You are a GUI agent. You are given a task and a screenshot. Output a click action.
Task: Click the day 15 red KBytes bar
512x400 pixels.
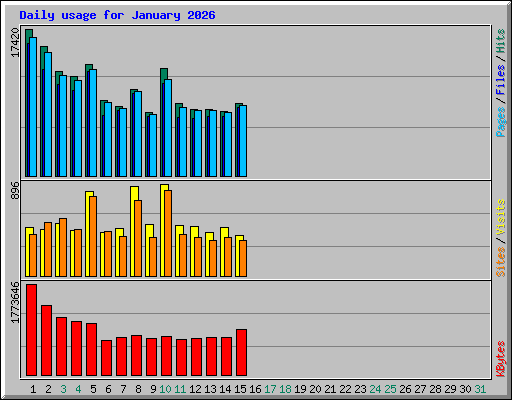click(241, 352)
